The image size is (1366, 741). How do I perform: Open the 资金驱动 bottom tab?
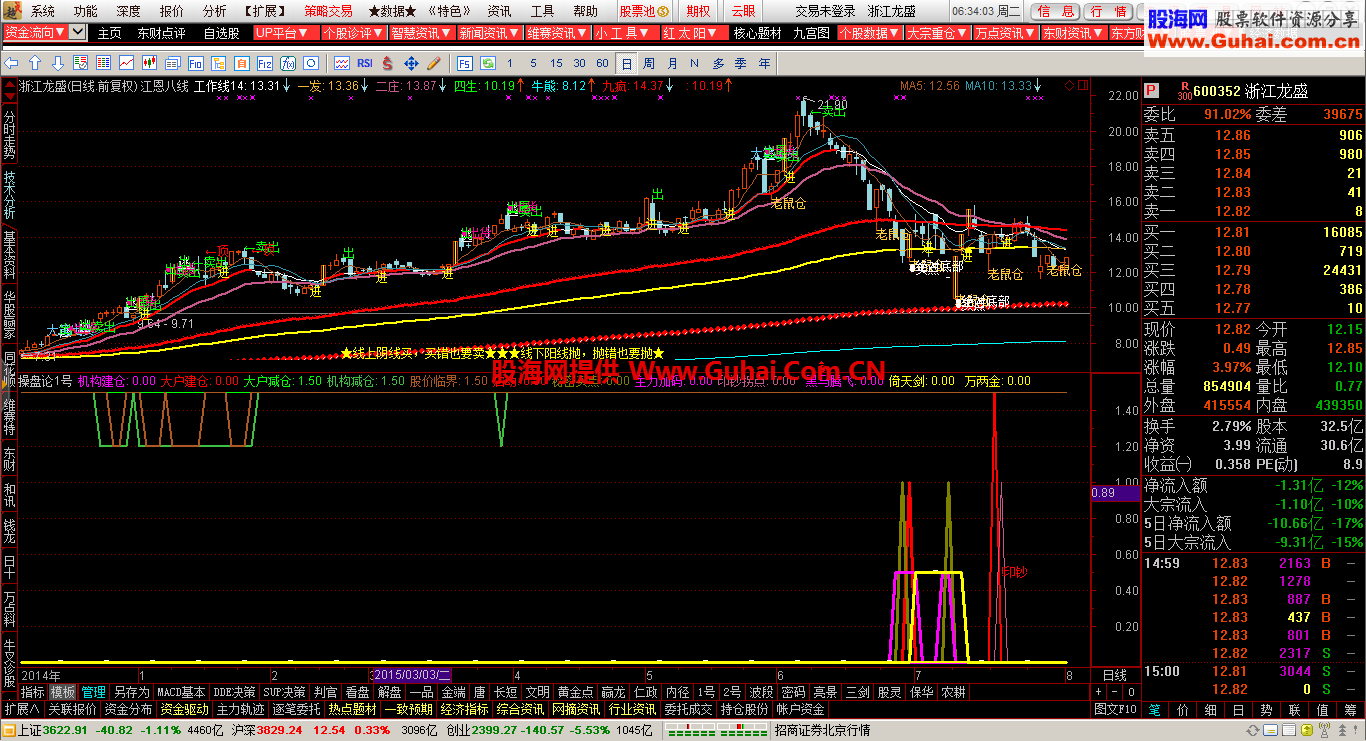click(184, 709)
